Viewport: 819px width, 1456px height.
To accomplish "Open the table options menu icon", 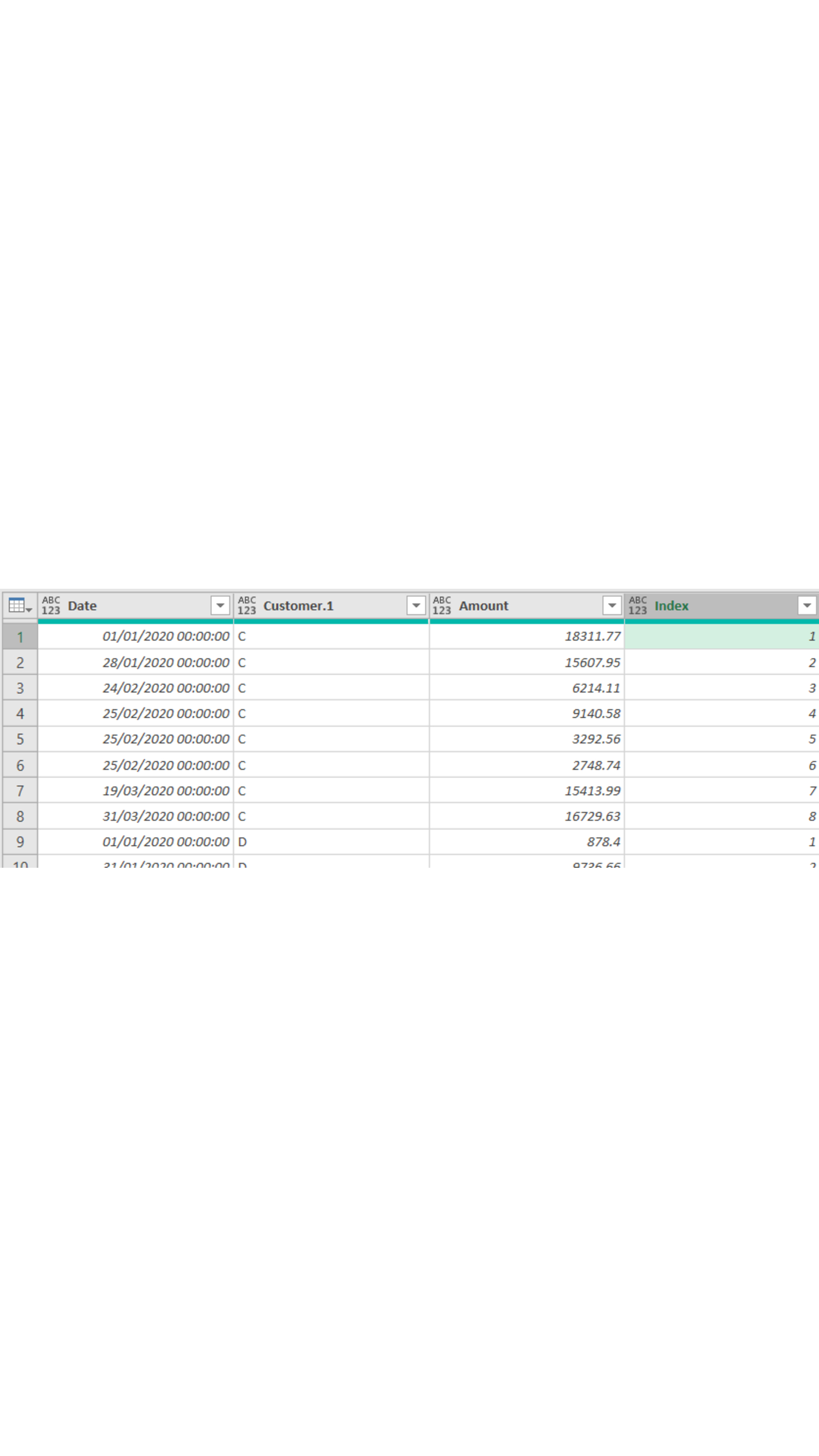I will pos(20,605).
